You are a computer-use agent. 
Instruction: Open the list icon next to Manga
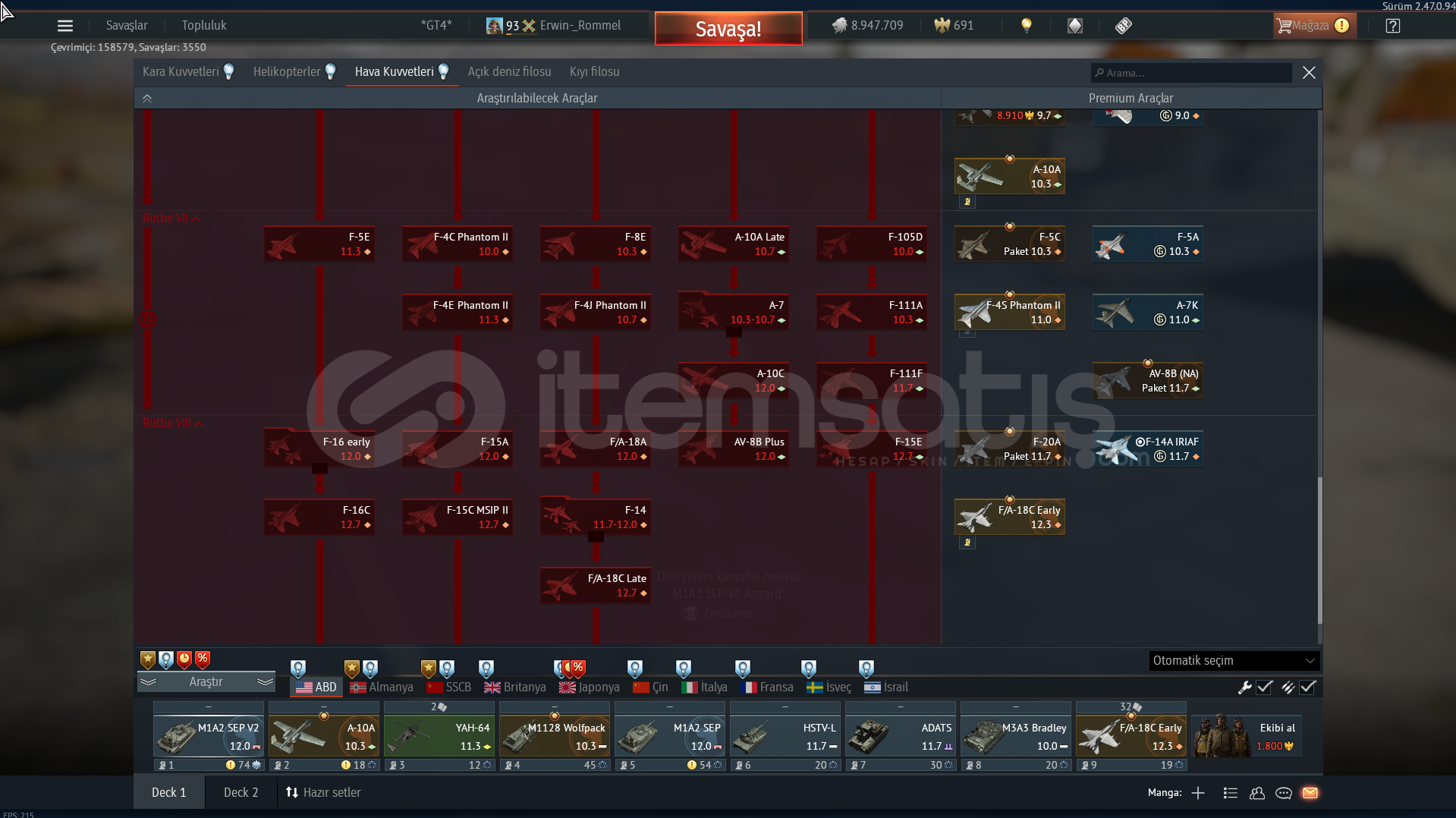click(x=1231, y=793)
